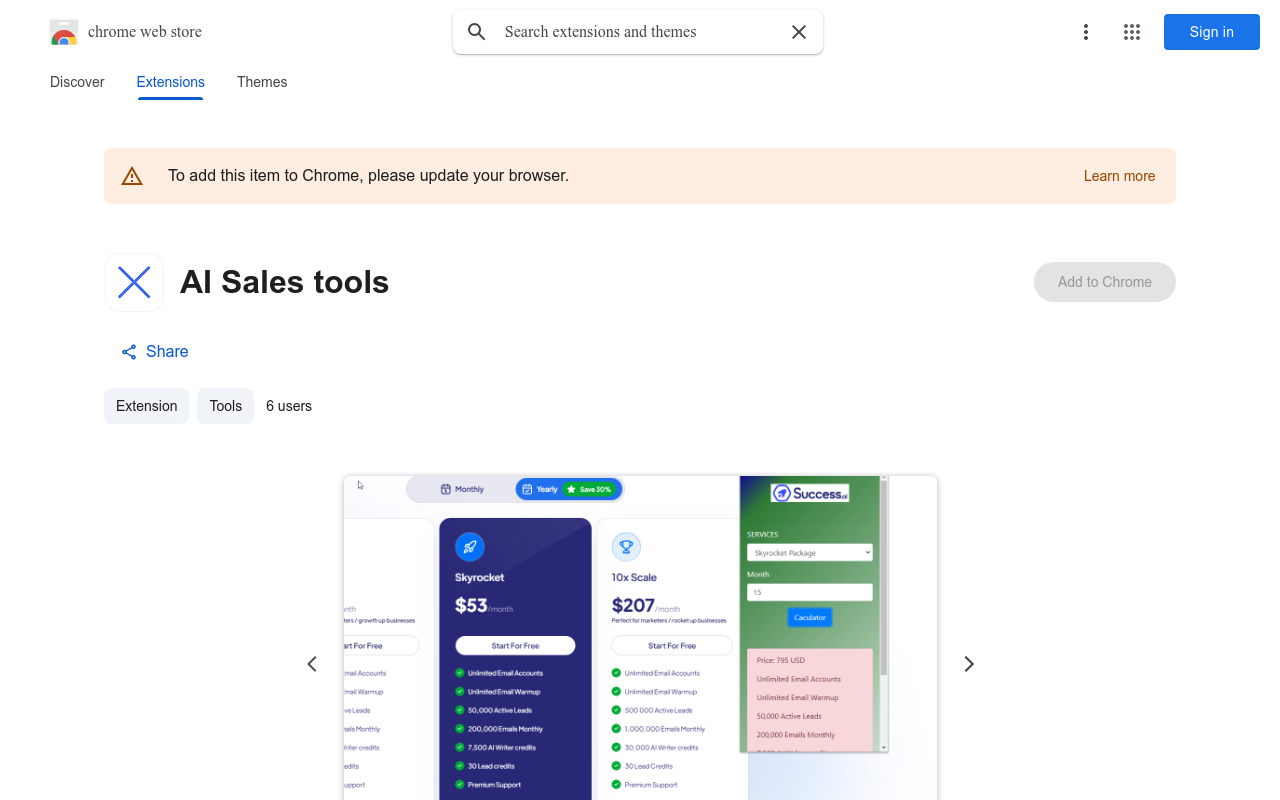Open the Themes tab
Image resolution: width=1280 pixels, height=800 pixels.
click(262, 82)
